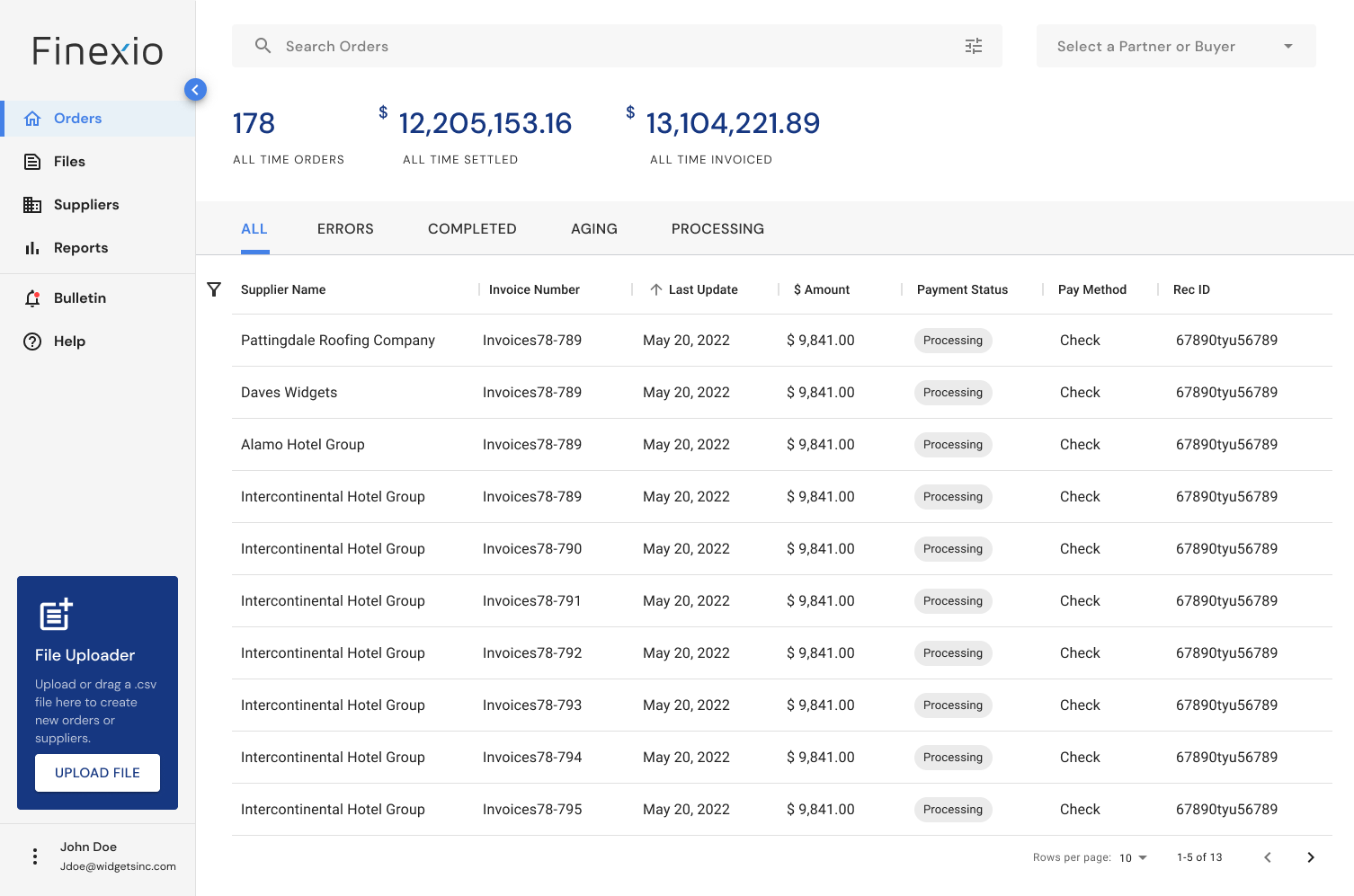Collapse the sidebar with the blue chevron button
This screenshot has width=1354, height=896.
tap(195, 90)
